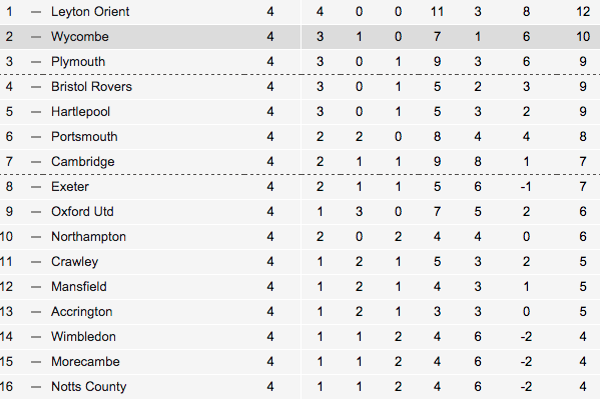The width and height of the screenshot is (600, 400).
Task: Click Leyton Orient's 12 points value
Action: click(583, 11)
